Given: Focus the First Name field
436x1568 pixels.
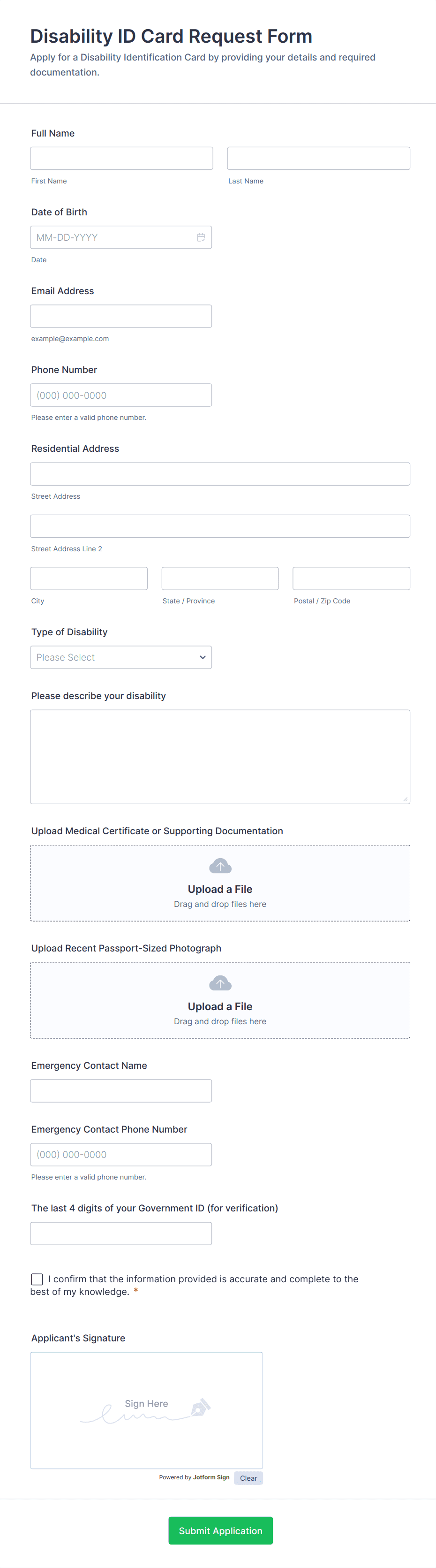Looking at the screenshot, I should (121, 158).
